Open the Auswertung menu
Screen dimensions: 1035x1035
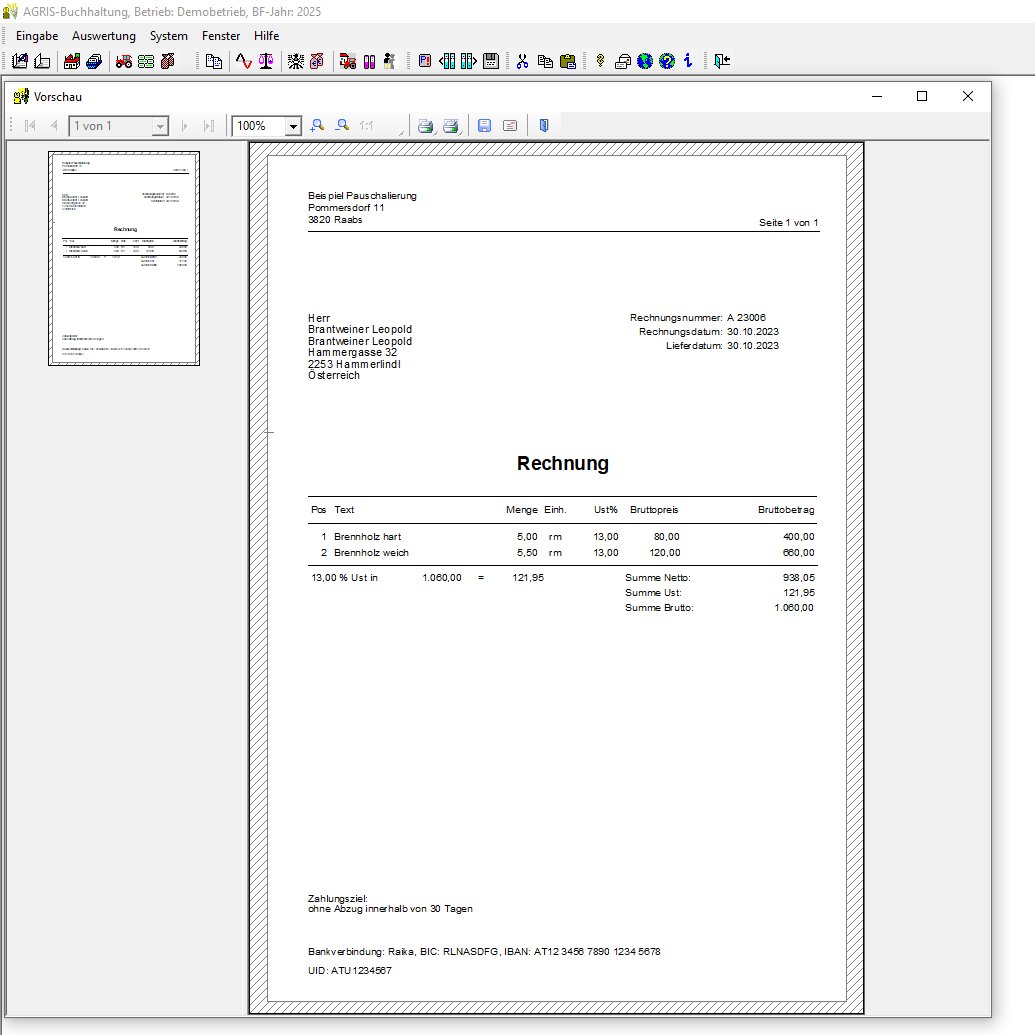tap(104, 35)
